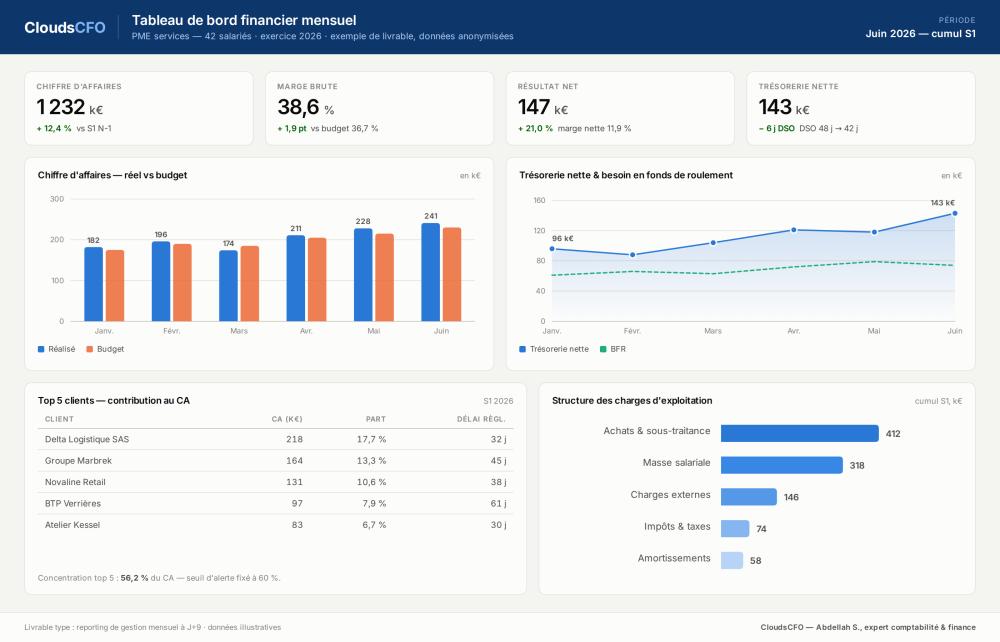Click the Trésorerie nette legend marker
1000x642 pixels.
(x=522, y=349)
